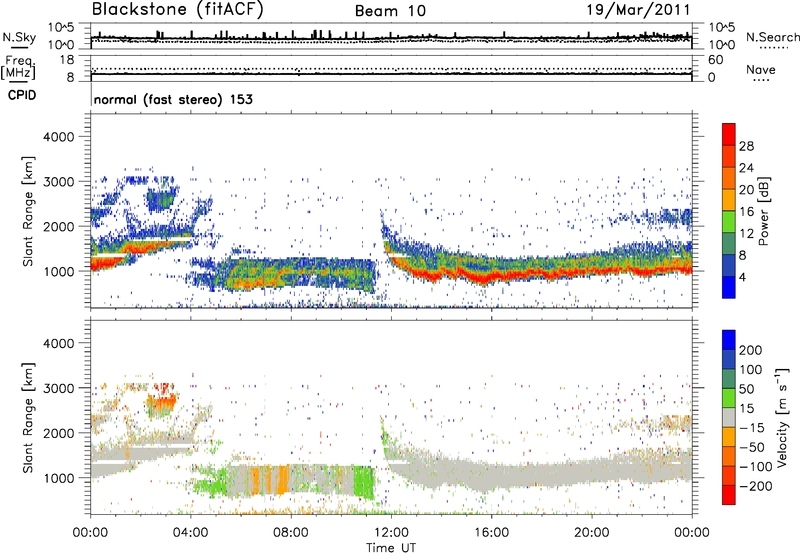Click the "12:00" time tick label

click(x=391, y=533)
